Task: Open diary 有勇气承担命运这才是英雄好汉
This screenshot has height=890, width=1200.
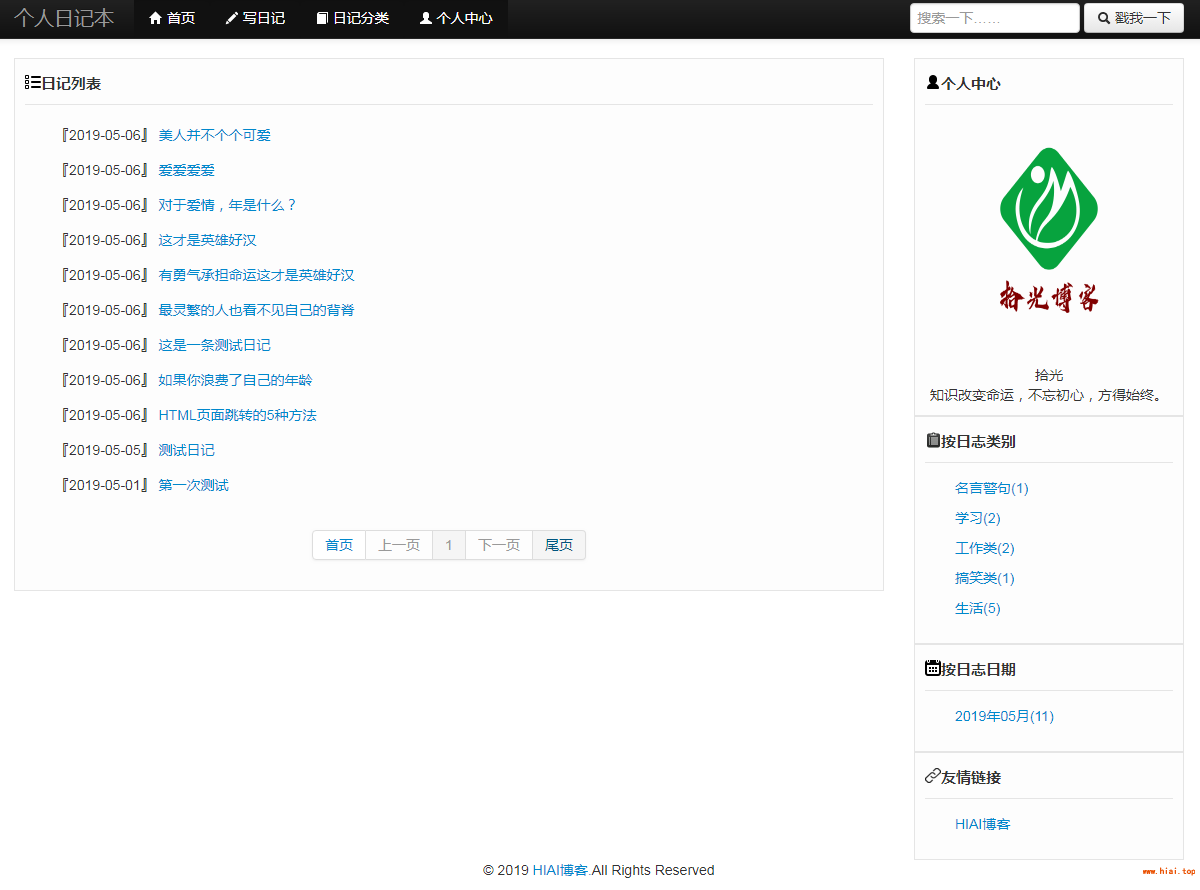Action: 256,275
